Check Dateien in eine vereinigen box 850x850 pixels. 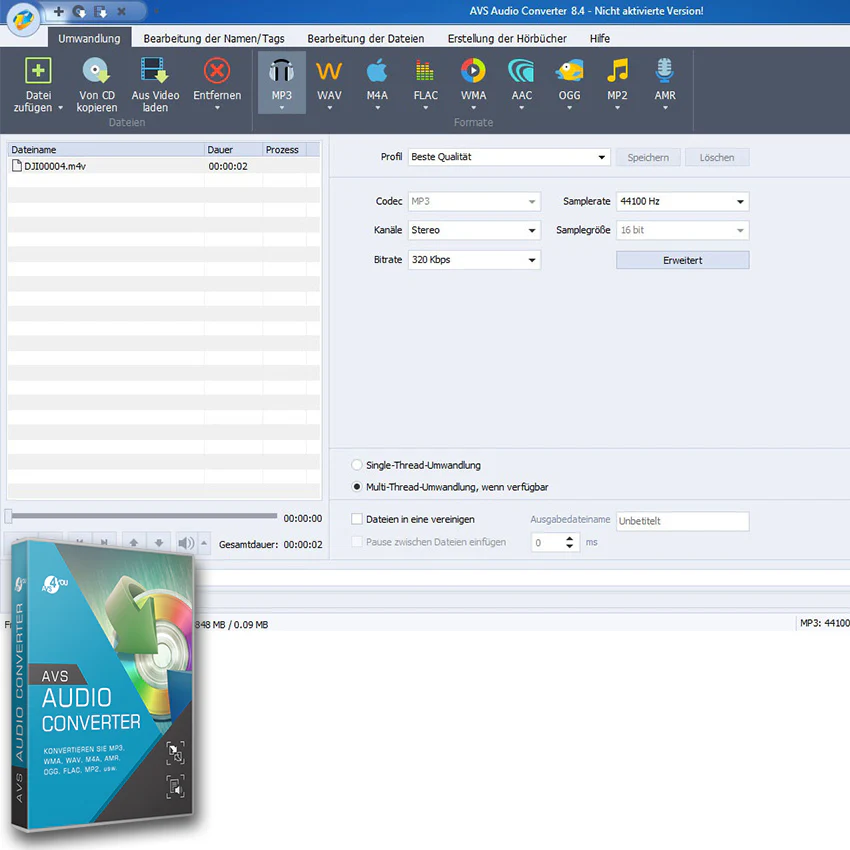[x=357, y=519]
